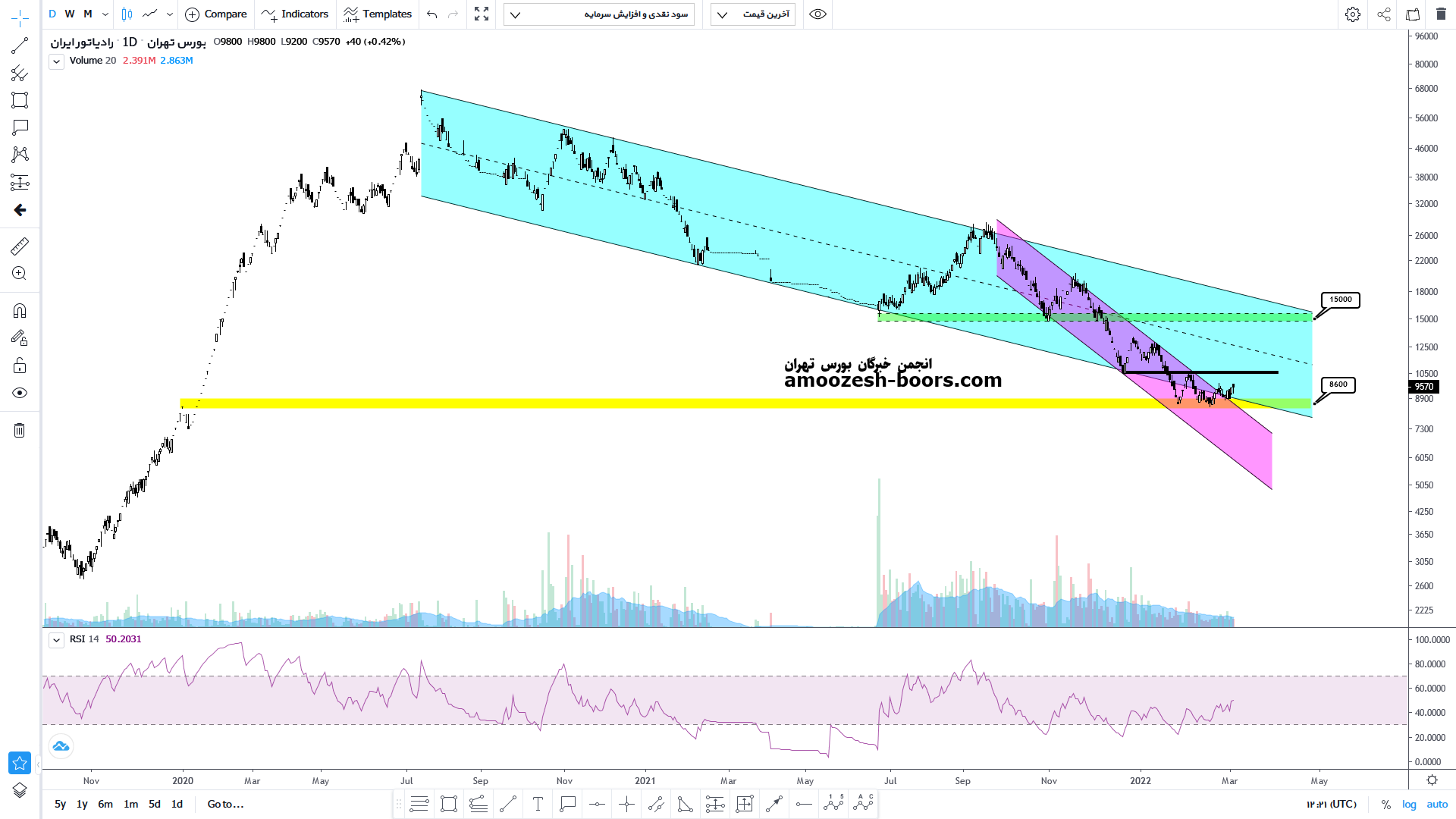Image resolution: width=1456 pixels, height=819 pixels.
Task: Open the timeframe interval dropdown arrow
Action: click(x=105, y=14)
